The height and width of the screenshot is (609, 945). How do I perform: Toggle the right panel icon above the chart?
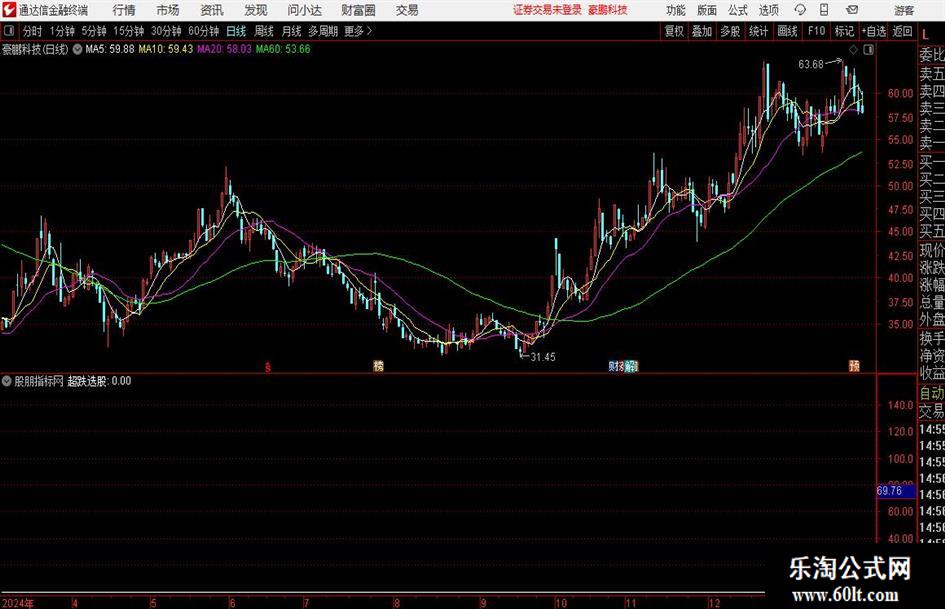pos(868,49)
